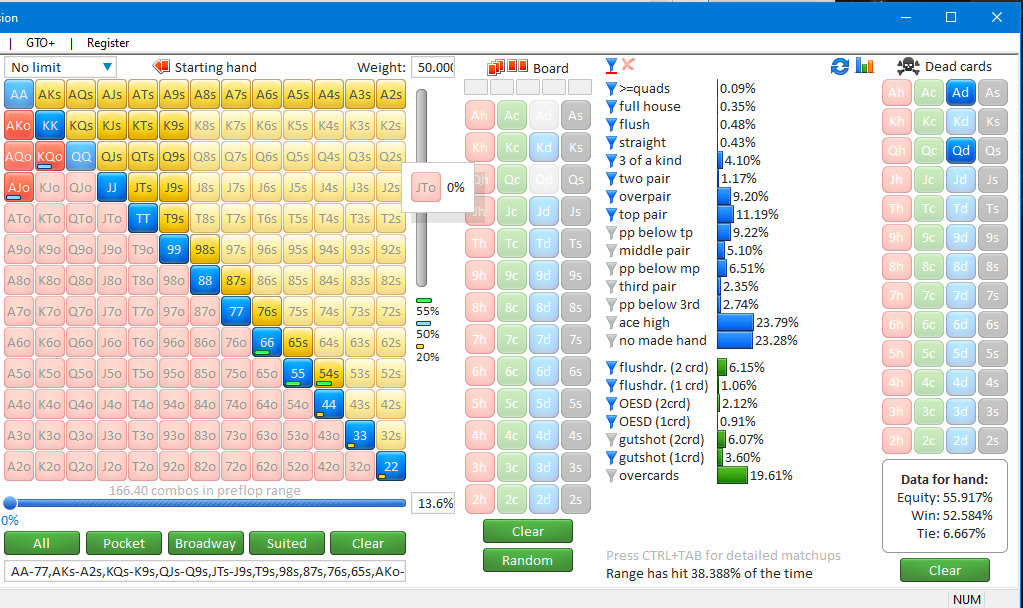The height and width of the screenshot is (608, 1023).
Task: Toggle the full house filter funnel
Action: pyautogui.click(x=611, y=106)
